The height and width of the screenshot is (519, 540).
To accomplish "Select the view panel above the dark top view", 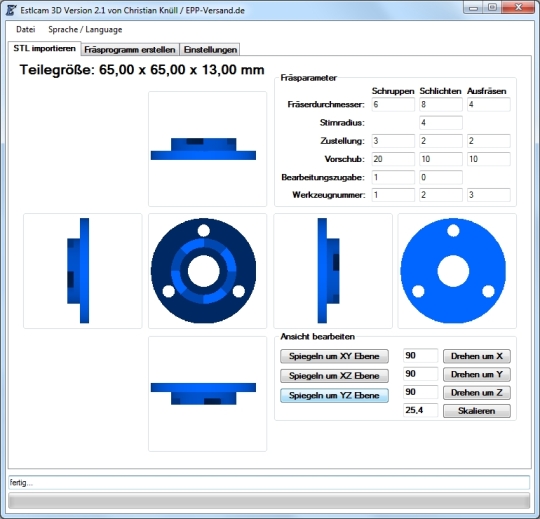I will pyautogui.click(x=207, y=149).
